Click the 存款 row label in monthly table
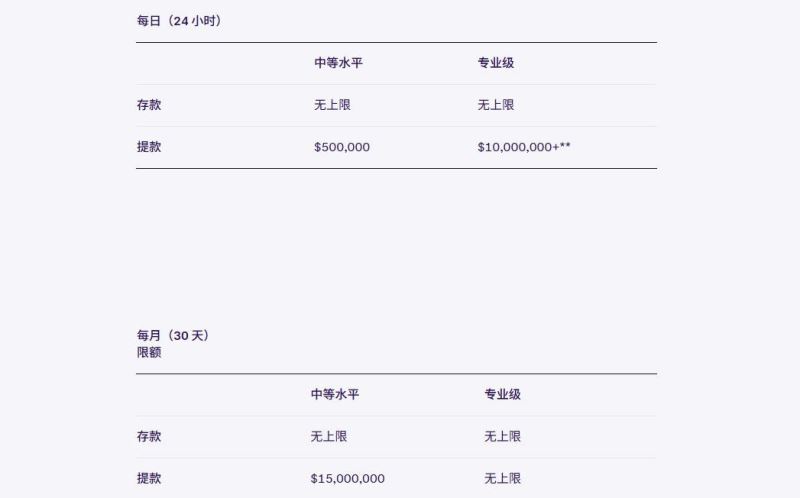This screenshot has width=800, height=498. [x=149, y=437]
